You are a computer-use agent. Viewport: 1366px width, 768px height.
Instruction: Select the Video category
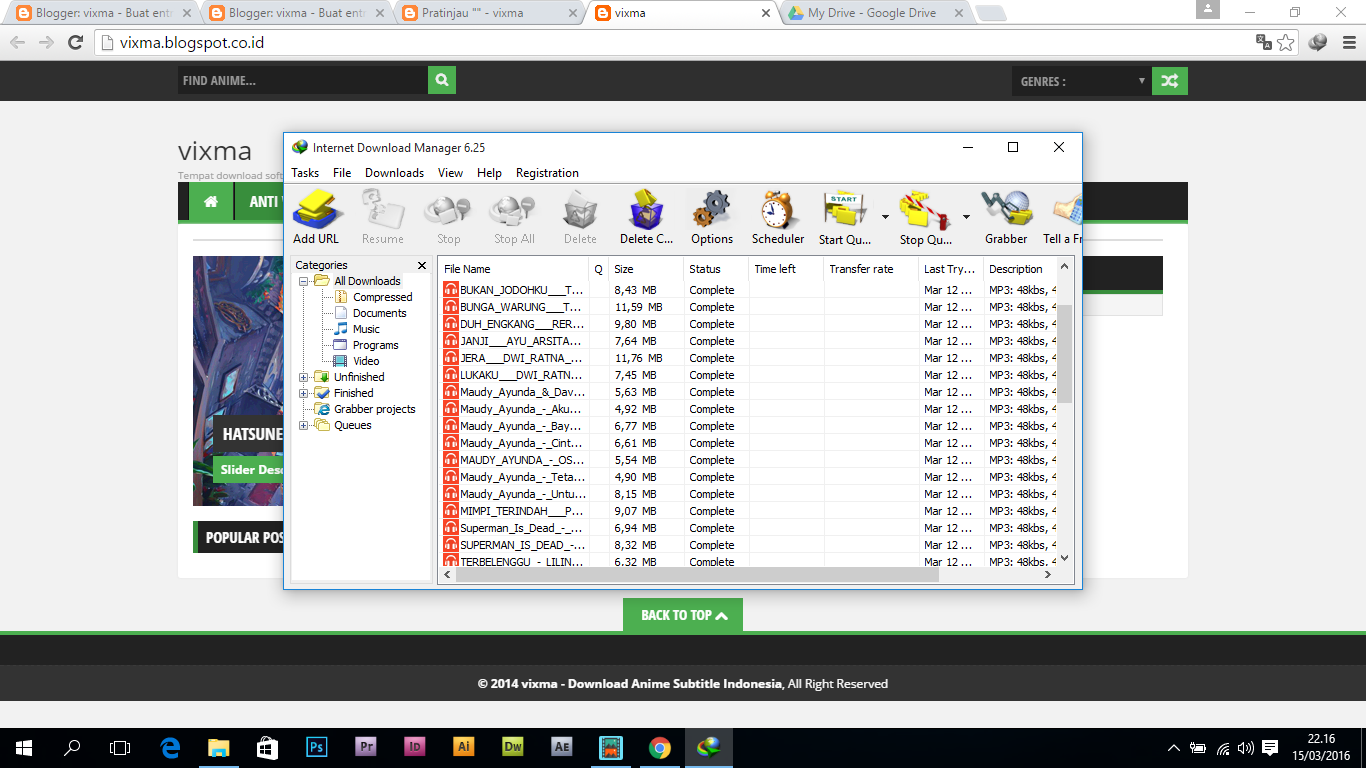tap(366, 361)
